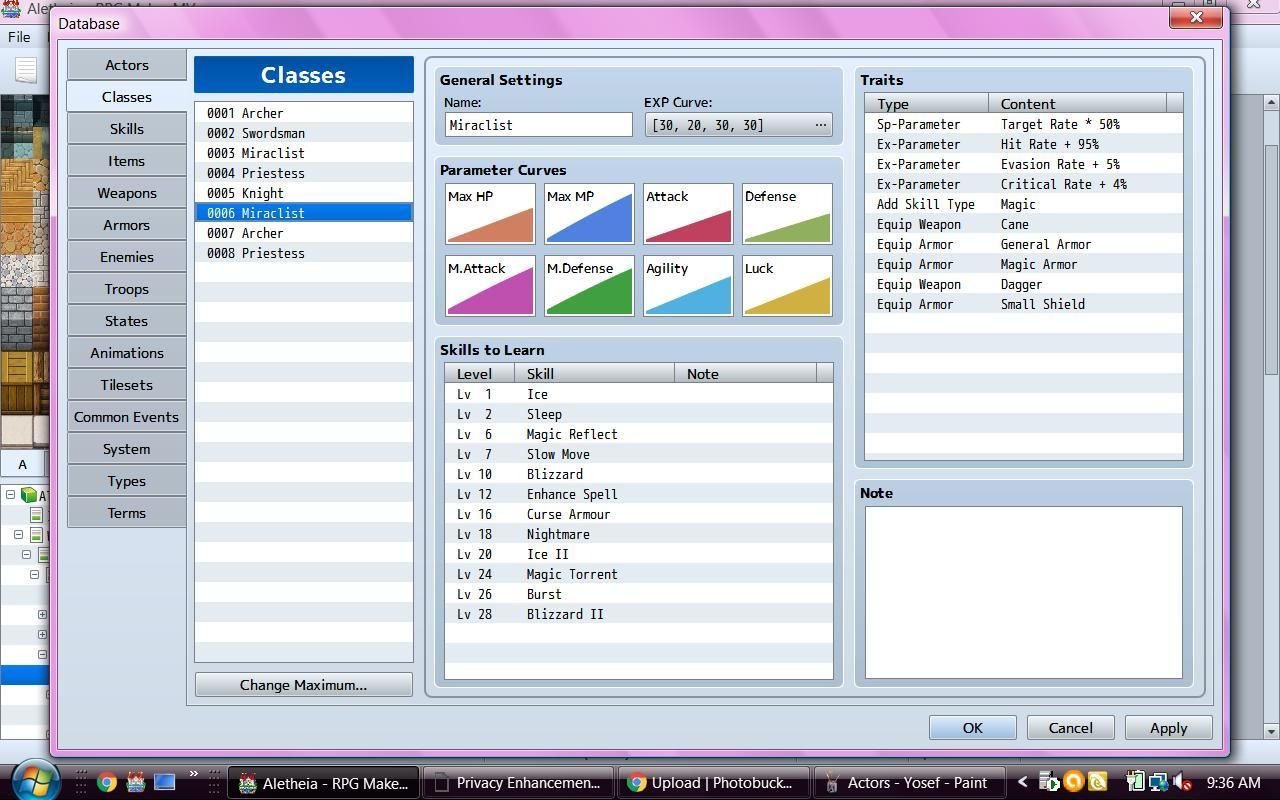Click the Chrome icon in taskbar
1280x800 pixels.
106,783
